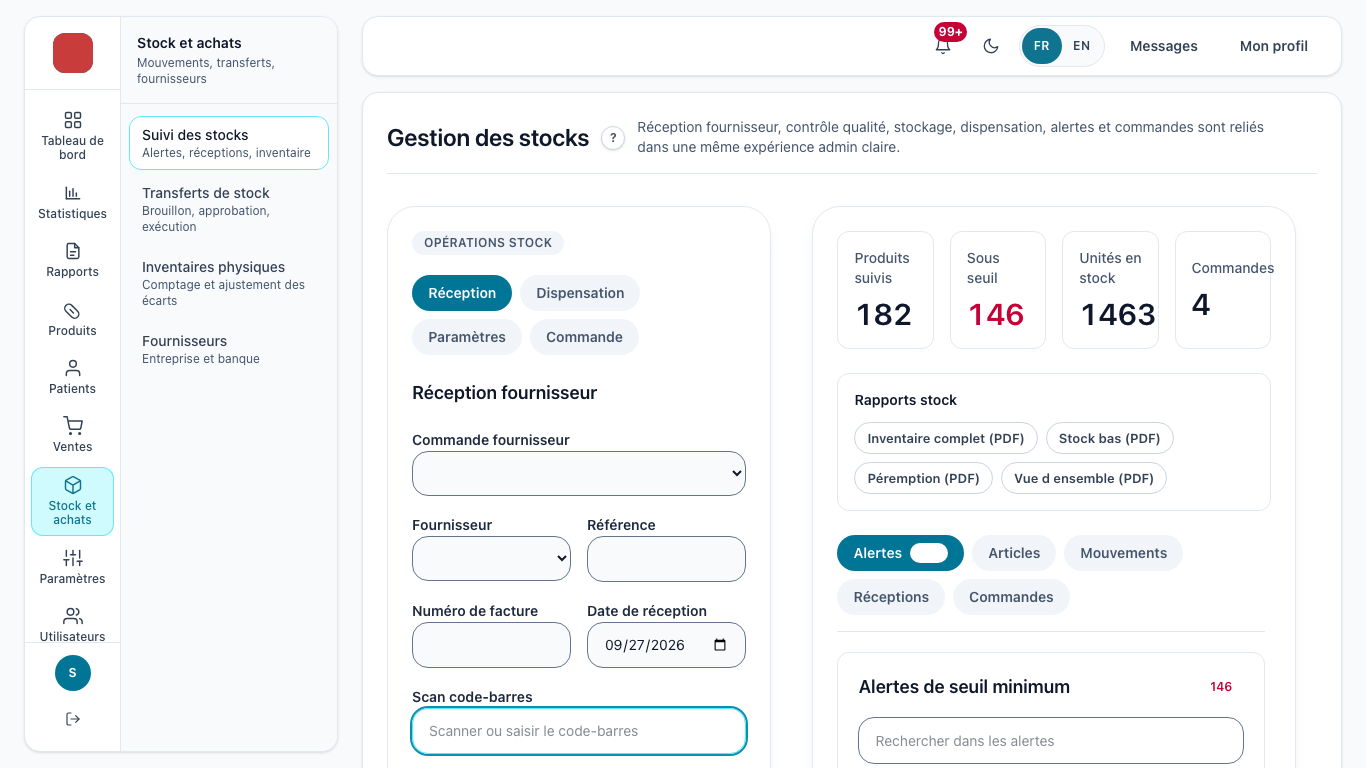Switch language to EN
The height and width of the screenshot is (768, 1366).
tap(1081, 46)
